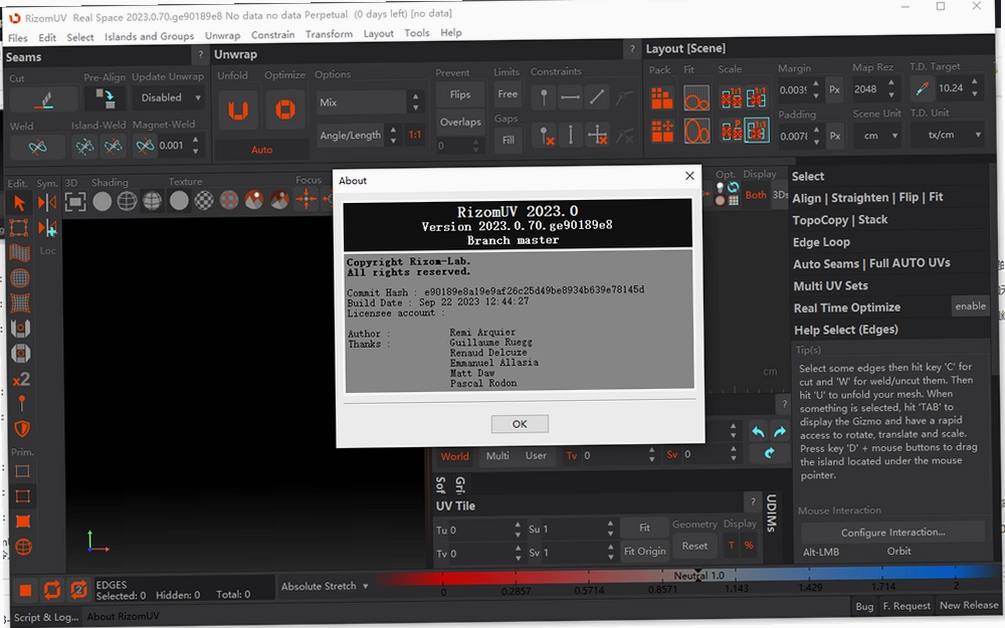Open the Islands and Groups menu
The width and height of the screenshot is (1005, 628).
[x=149, y=37]
